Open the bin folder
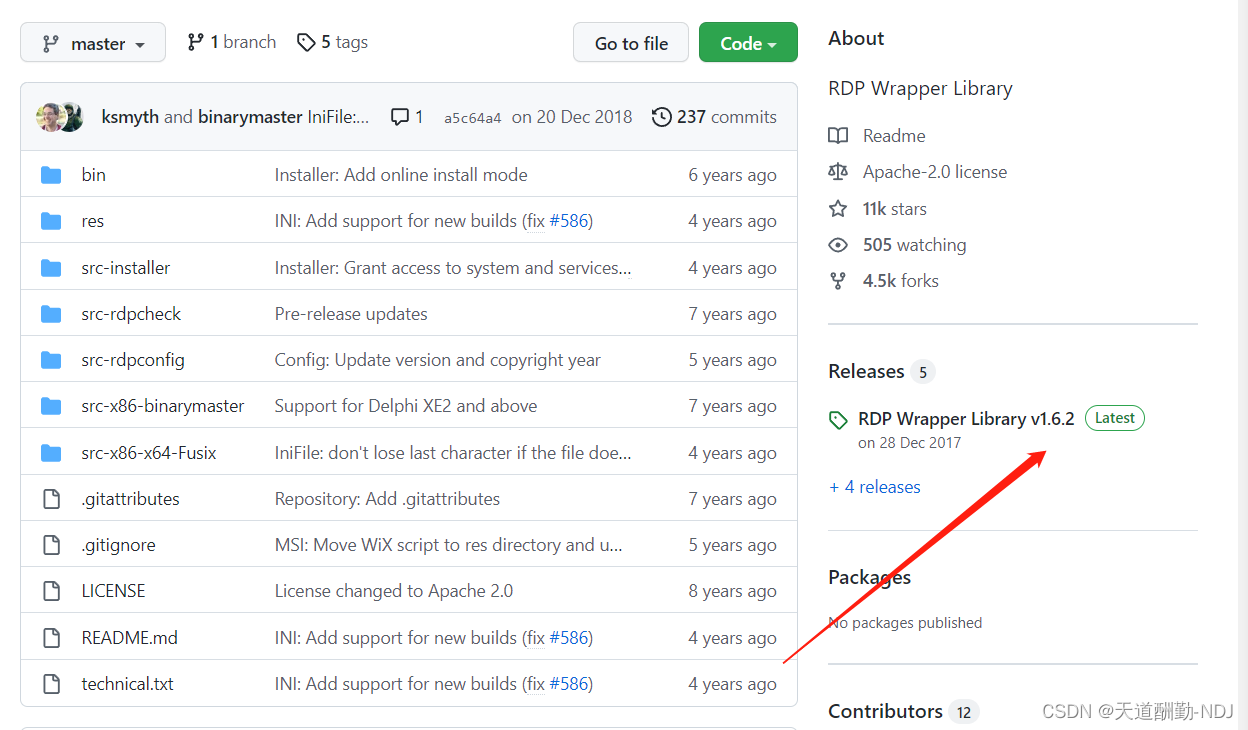 [x=93, y=175]
